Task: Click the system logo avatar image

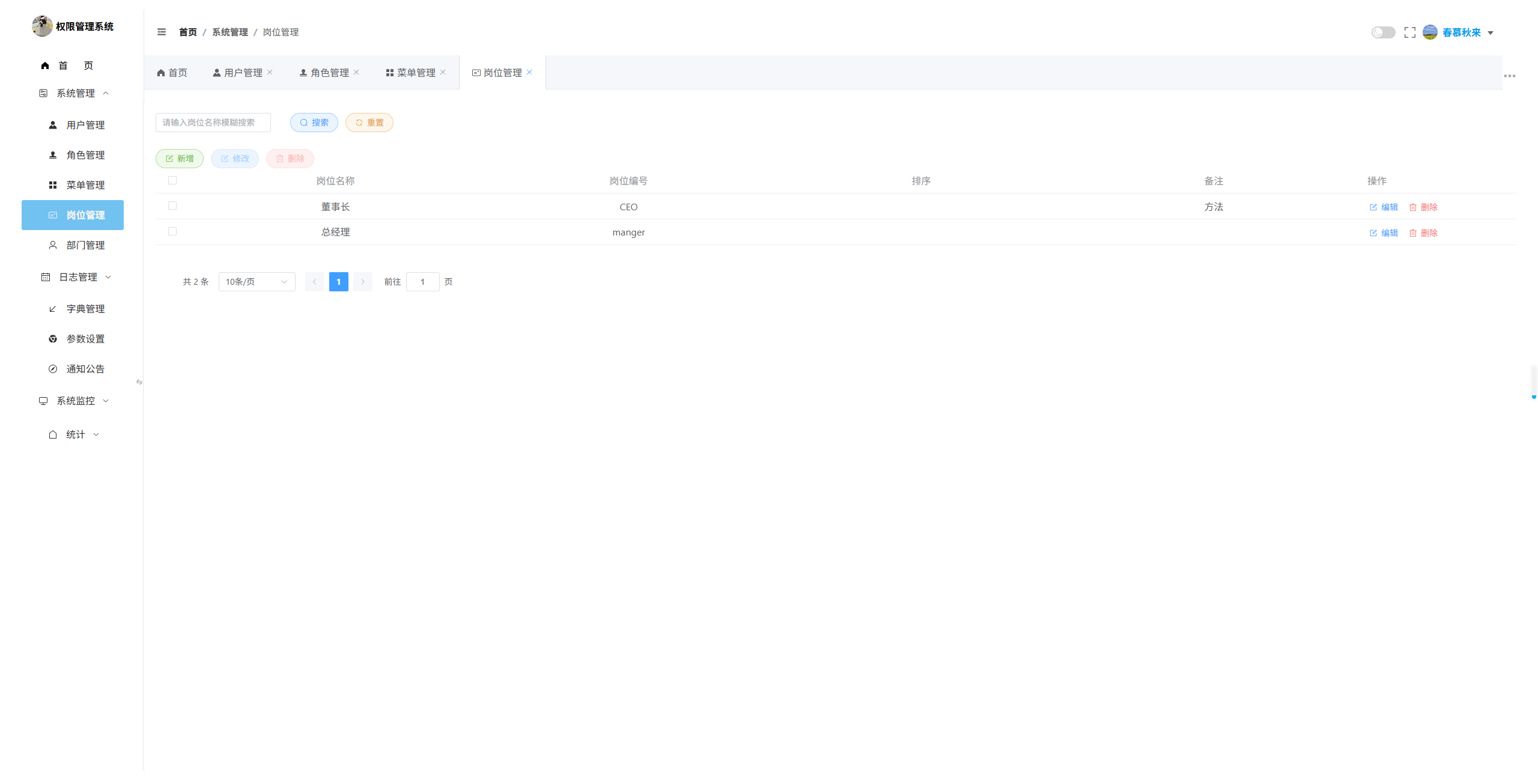Action: 42,26
